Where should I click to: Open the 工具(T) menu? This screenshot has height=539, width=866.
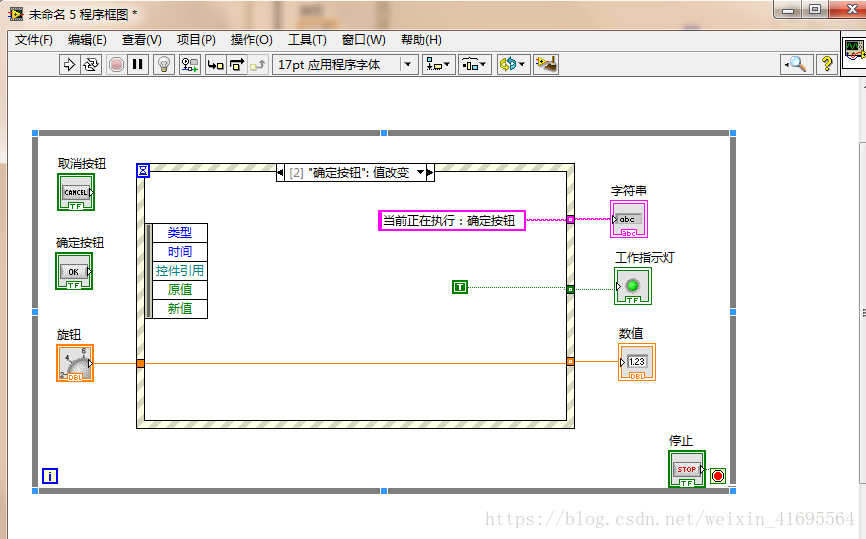(x=307, y=40)
